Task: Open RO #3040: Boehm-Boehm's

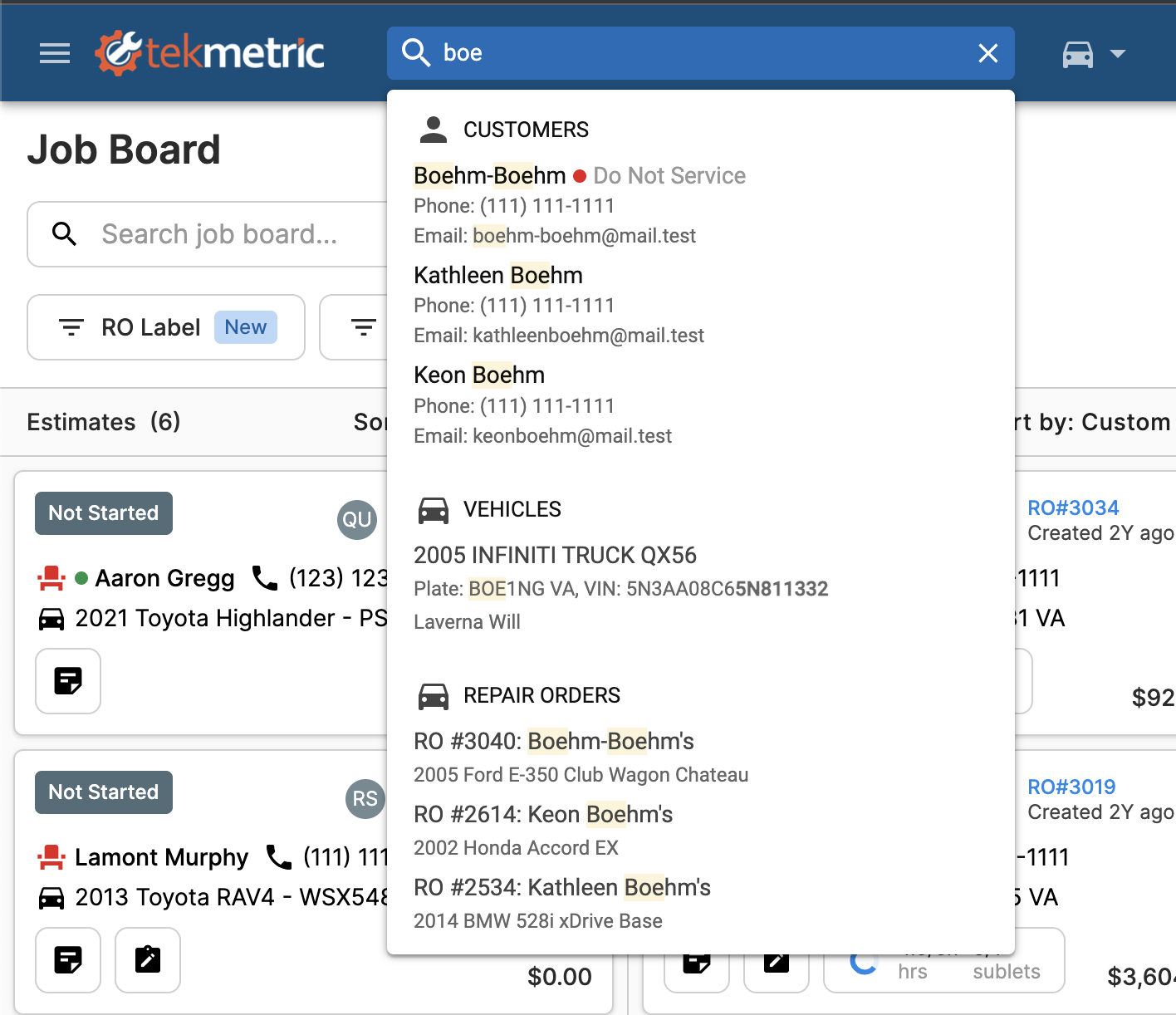Action: 554,742
